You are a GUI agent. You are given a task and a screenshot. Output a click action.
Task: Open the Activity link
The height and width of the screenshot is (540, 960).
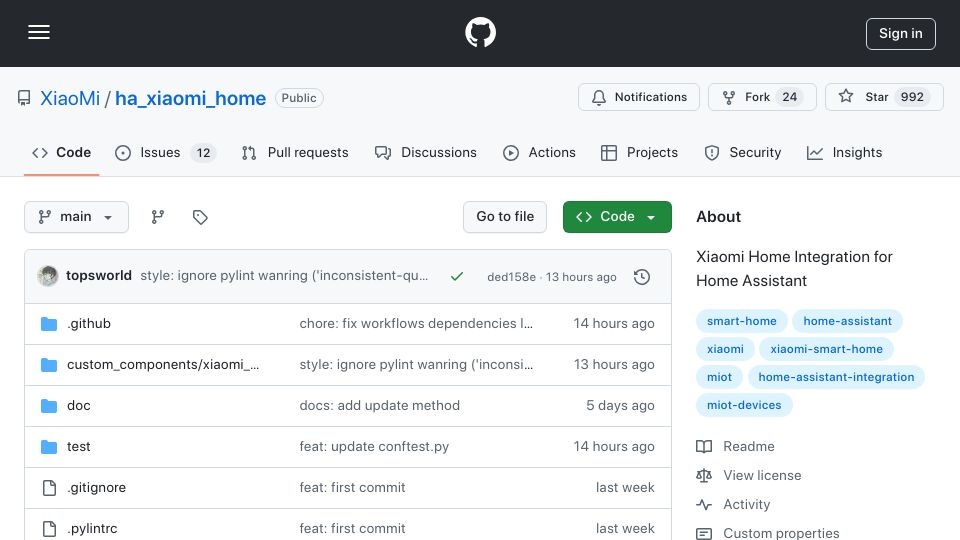[x=733, y=504]
